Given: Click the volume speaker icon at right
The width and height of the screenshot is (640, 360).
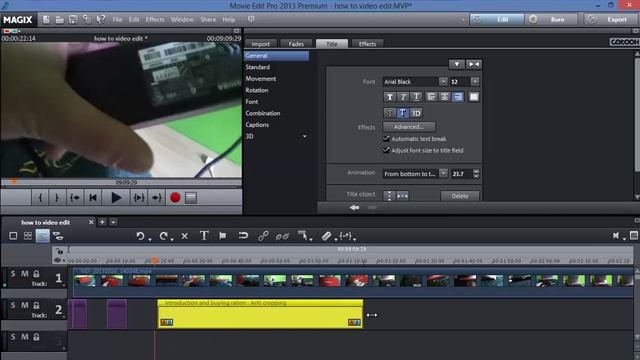Looking at the screenshot, I should 616,236.
